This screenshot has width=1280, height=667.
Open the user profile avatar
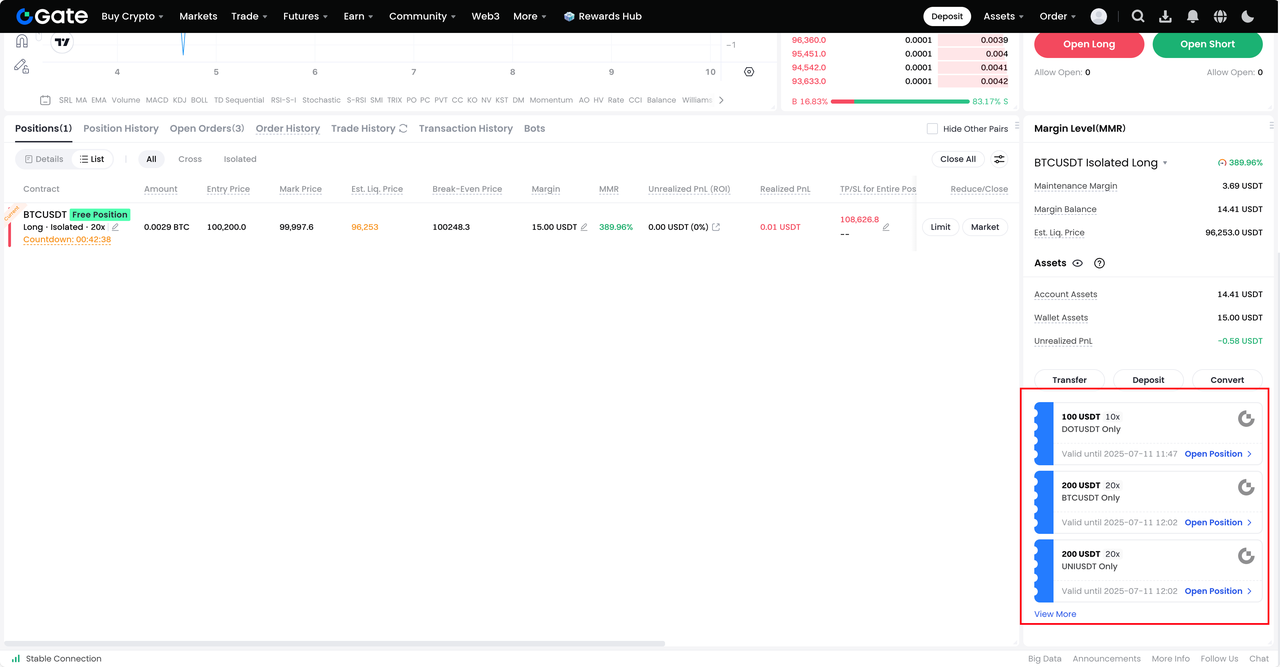click(1099, 16)
